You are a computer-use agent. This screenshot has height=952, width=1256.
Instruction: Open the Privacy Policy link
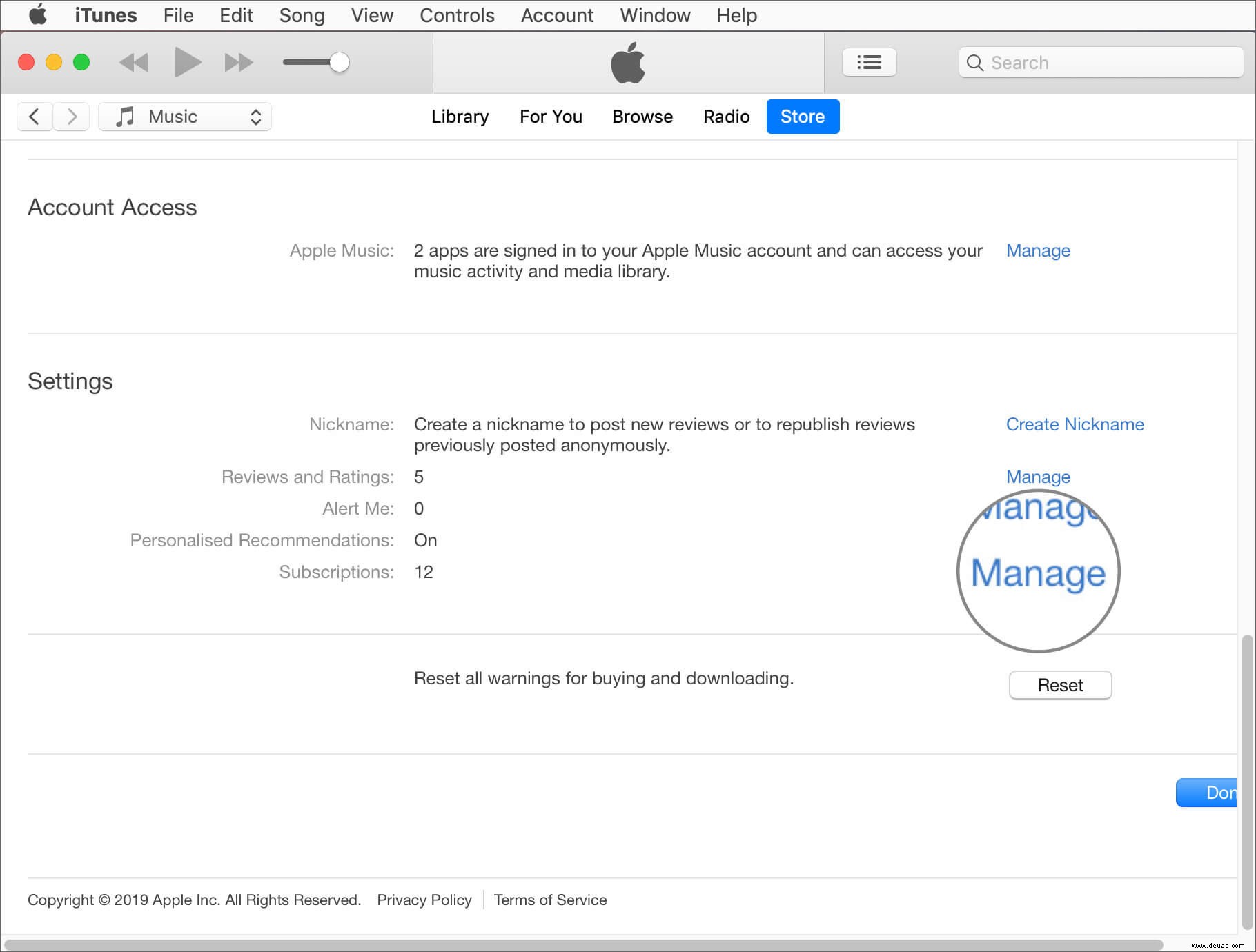click(x=424, y=900)
